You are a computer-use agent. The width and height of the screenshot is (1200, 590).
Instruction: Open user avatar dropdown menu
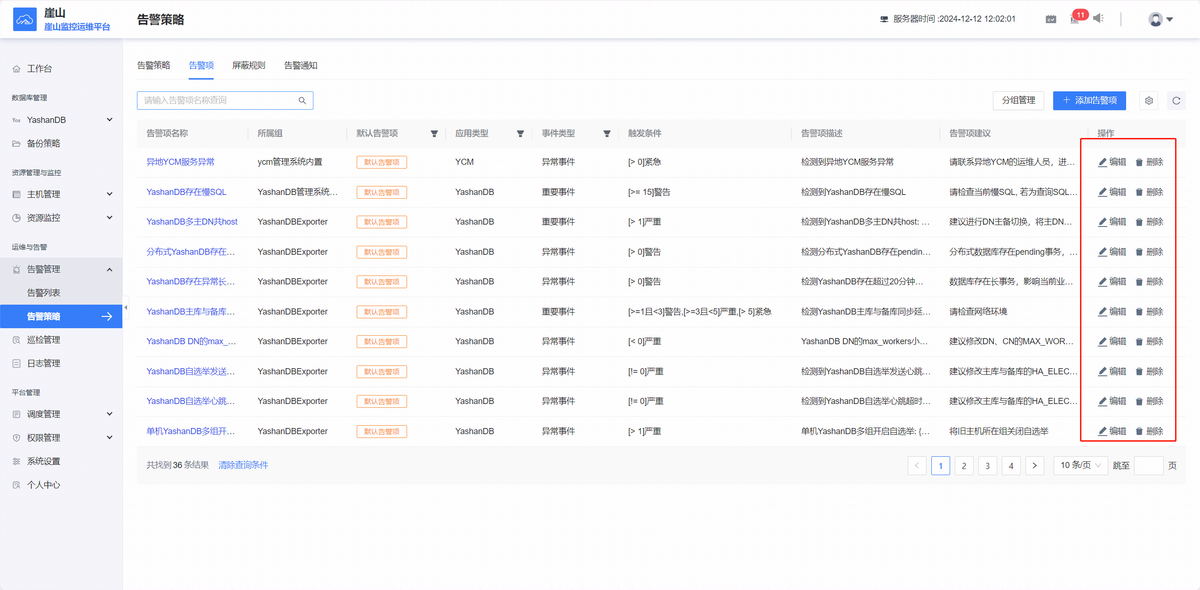[x=1160, y=19]
